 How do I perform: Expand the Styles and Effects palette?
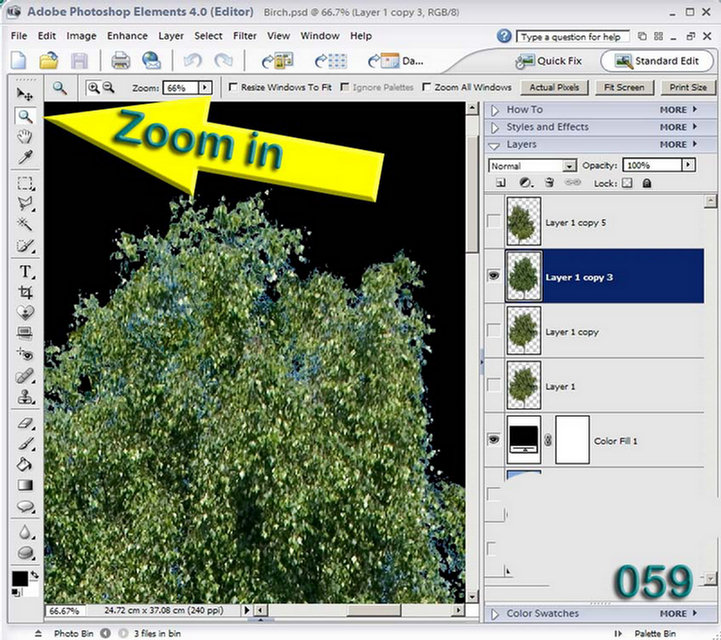pos(495,127)
